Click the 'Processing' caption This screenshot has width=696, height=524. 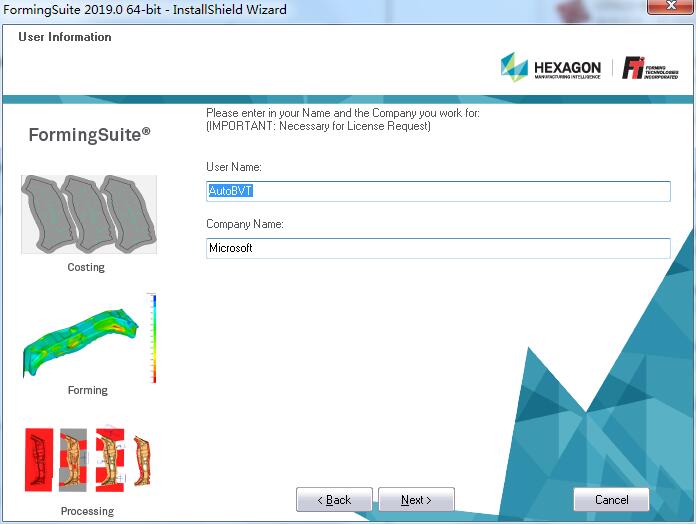coord(87,511)
